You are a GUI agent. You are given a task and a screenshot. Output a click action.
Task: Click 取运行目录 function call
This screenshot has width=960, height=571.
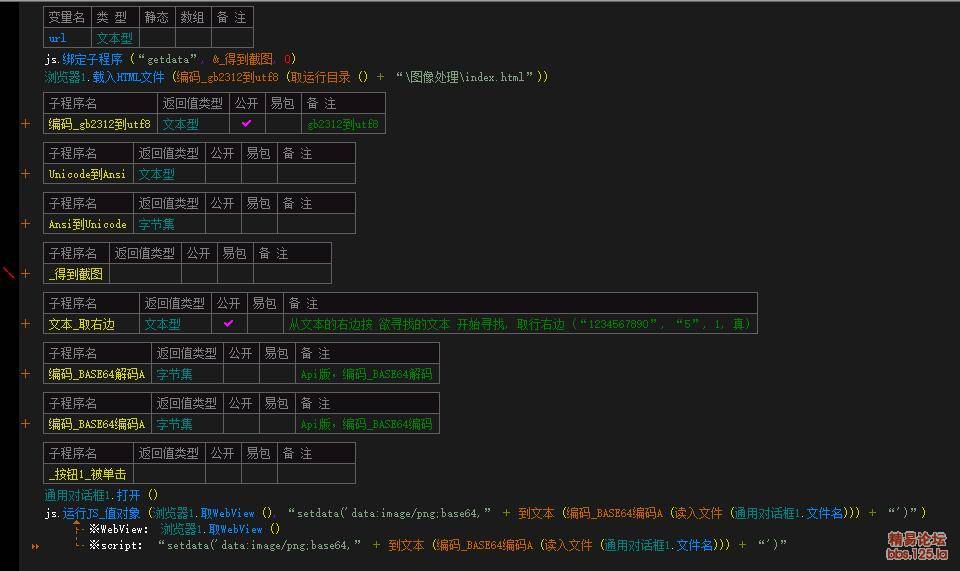(x=321, y=77)
